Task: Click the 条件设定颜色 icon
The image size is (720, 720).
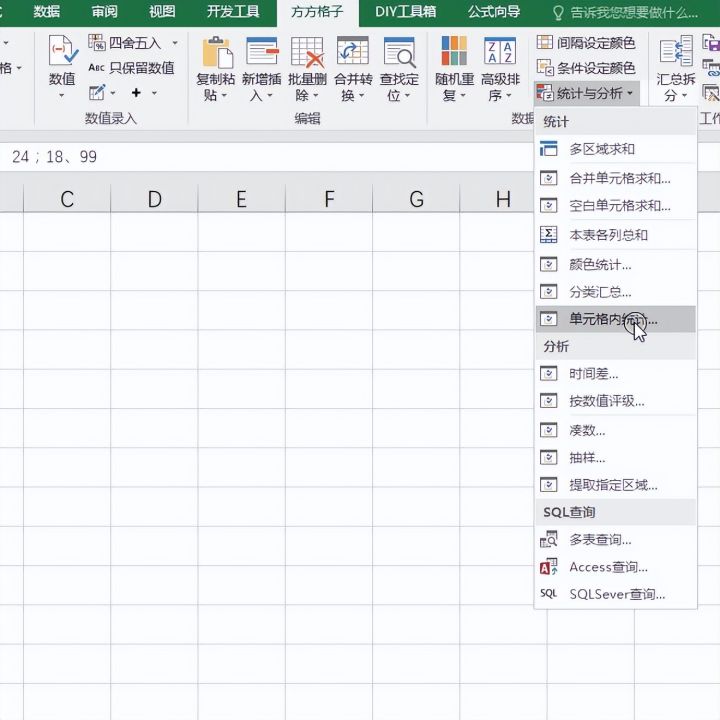Action: 545,68
